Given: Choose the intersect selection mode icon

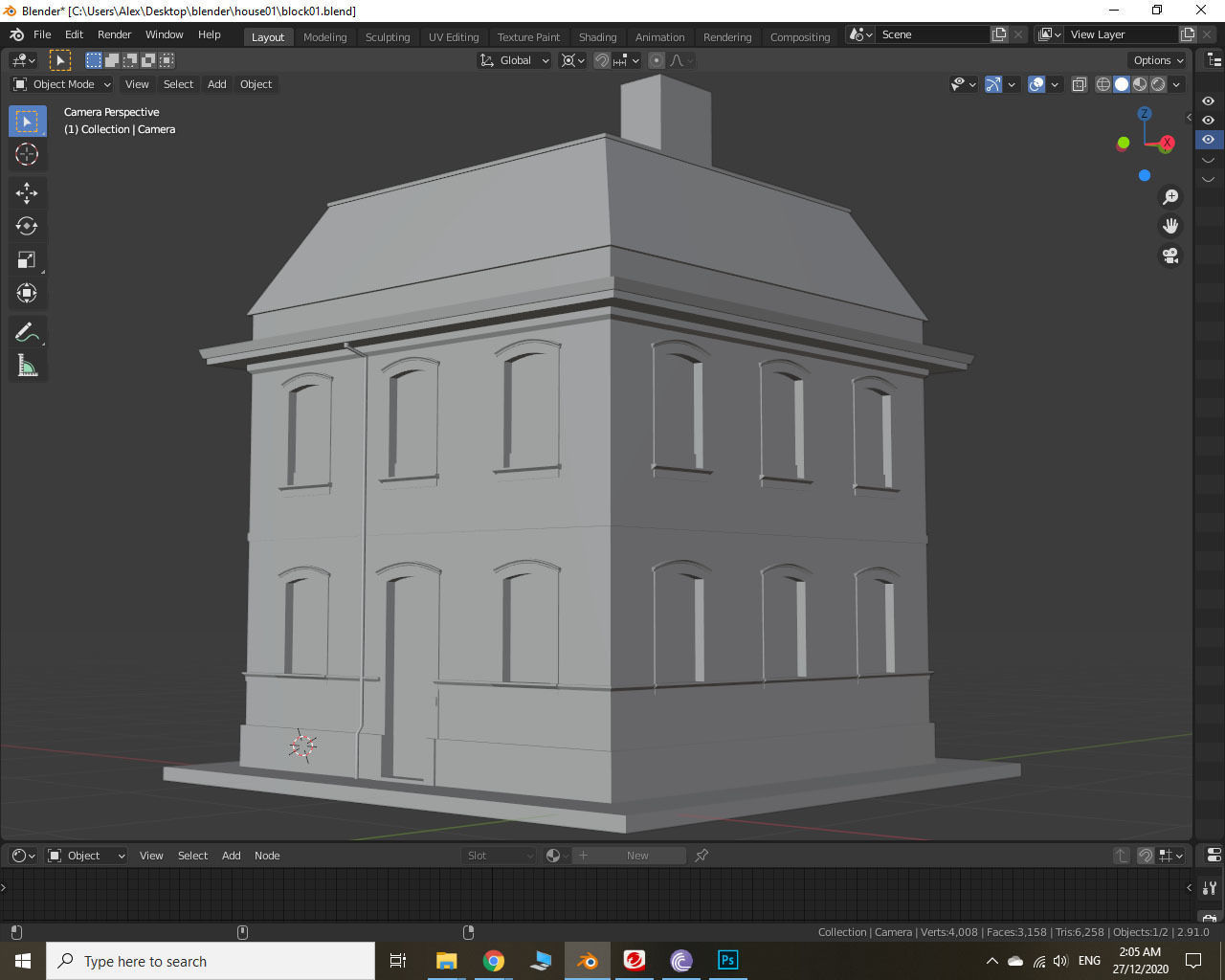Looking at the screenshot, I should point(167,60).
